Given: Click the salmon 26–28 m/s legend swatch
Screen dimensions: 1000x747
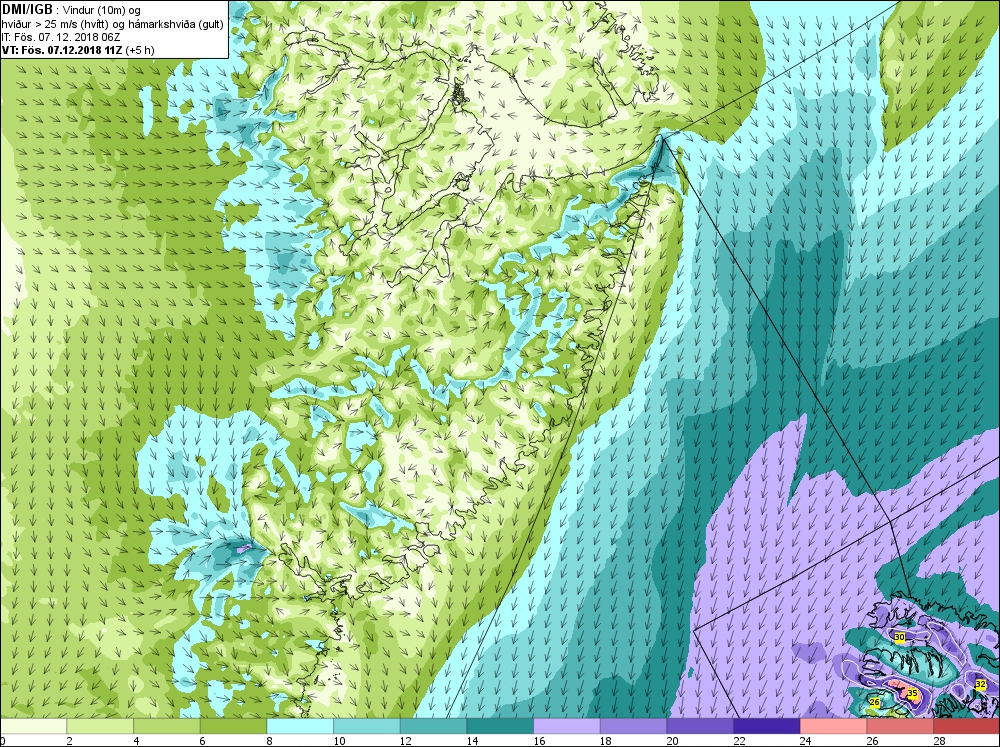Looking at the screenshot, I should click(900, 726).
